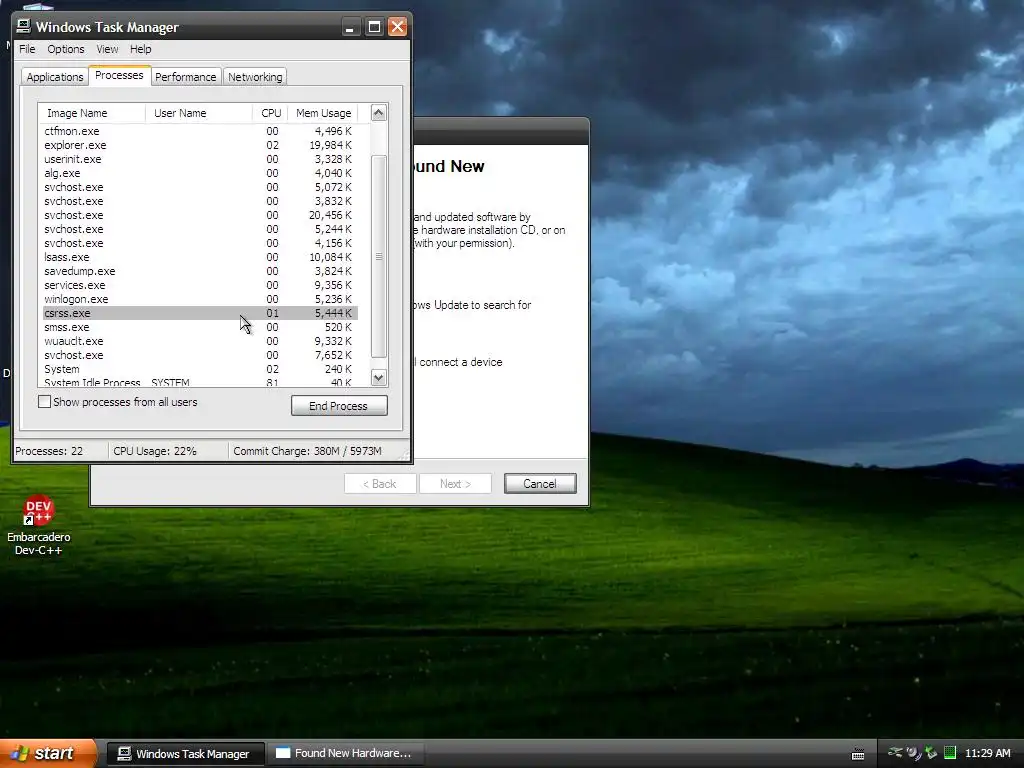The image size is (1024, 768).
Task: Open the Embarcadero Dev-C++ desktop shortcut
Action: [38, 526]
